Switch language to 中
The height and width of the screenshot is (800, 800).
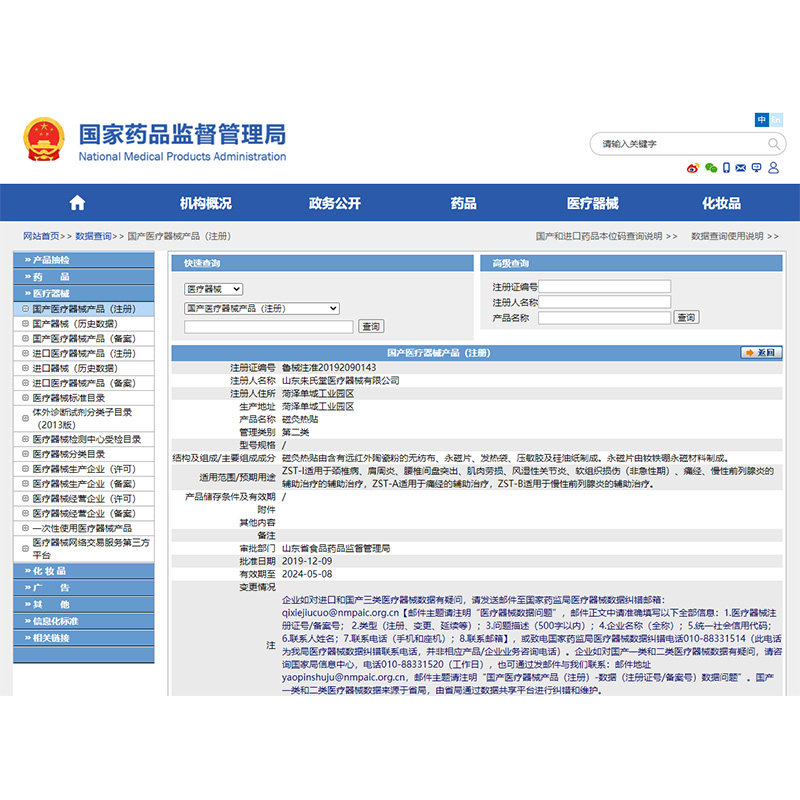click(762, 120)
